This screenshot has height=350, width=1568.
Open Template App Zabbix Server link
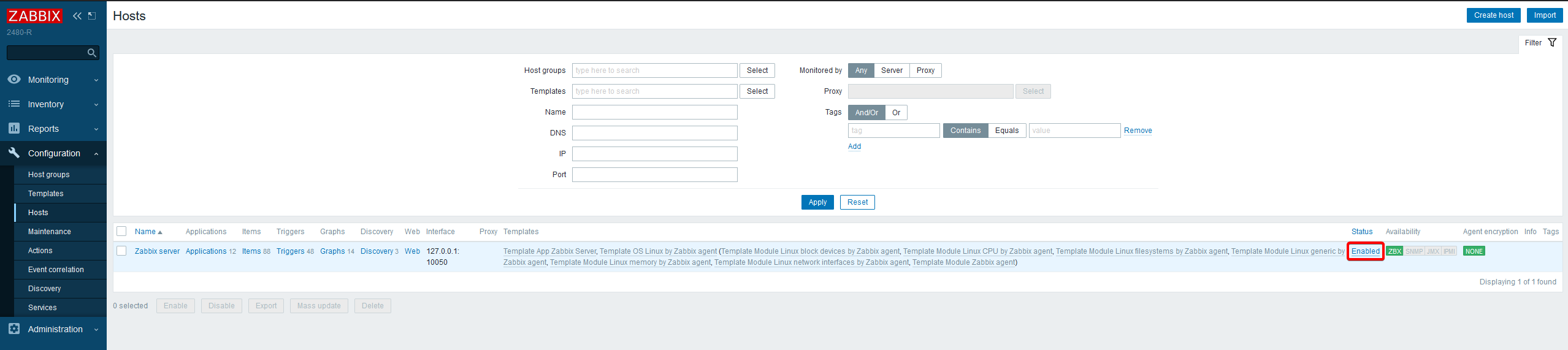(549, 251)
